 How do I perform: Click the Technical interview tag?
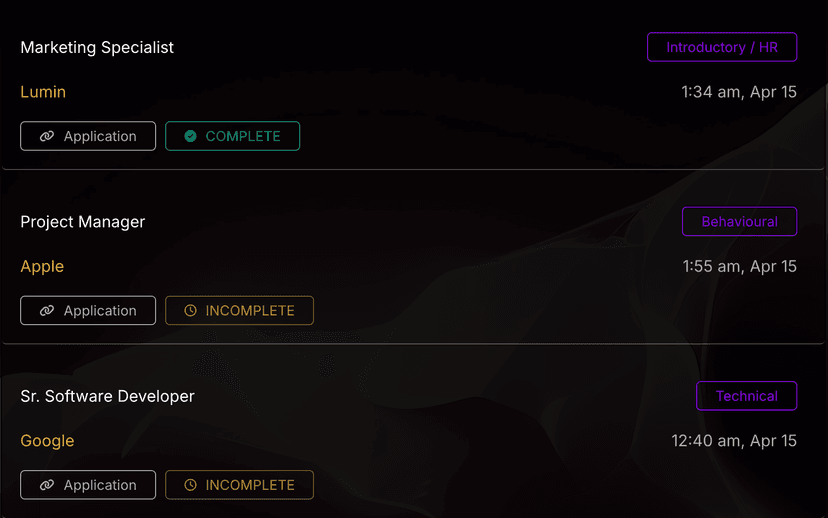[746, 396]
